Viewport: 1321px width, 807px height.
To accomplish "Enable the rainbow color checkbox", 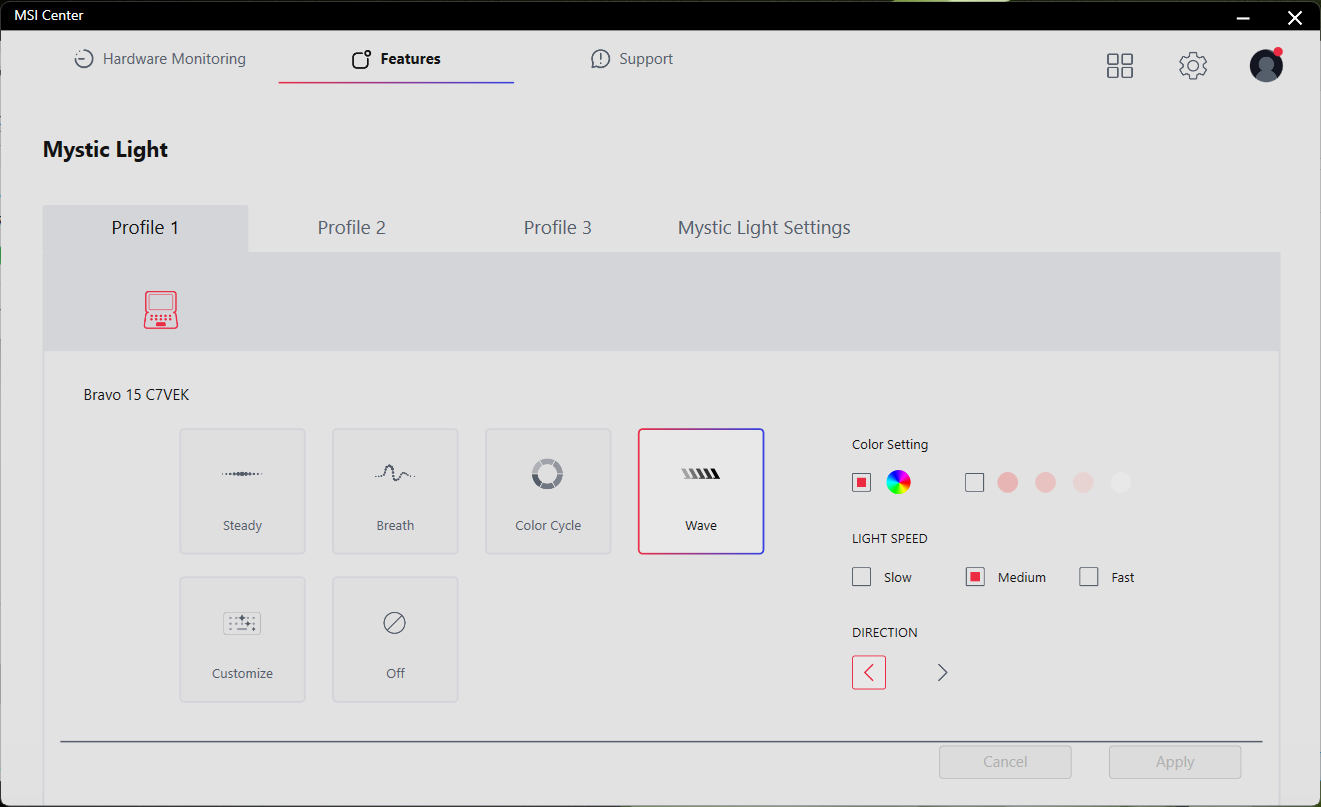I will [861, 483].
